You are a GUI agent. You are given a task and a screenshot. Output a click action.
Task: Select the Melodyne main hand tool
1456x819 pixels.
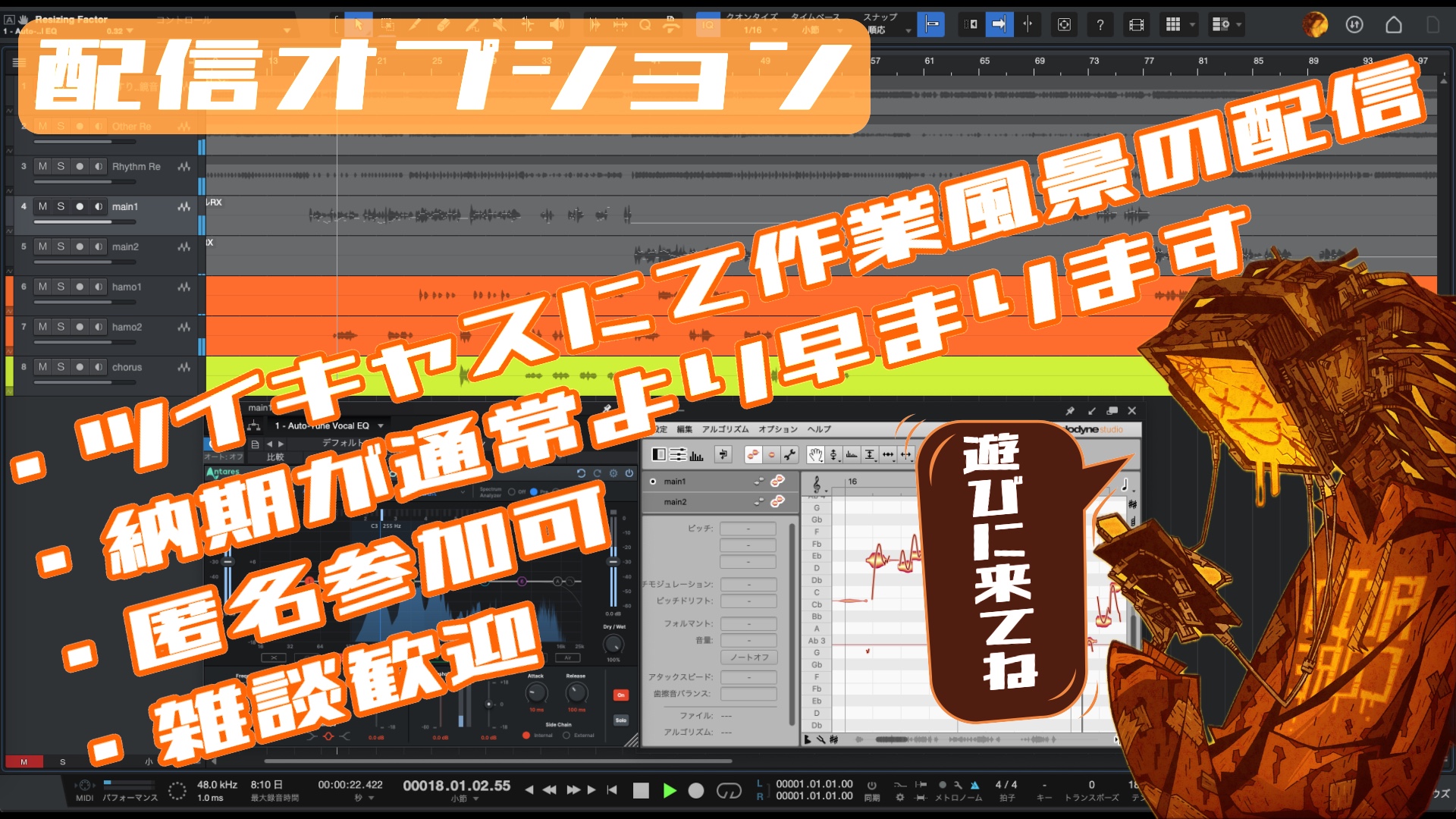pyautogui.click(x=815, y=454)
